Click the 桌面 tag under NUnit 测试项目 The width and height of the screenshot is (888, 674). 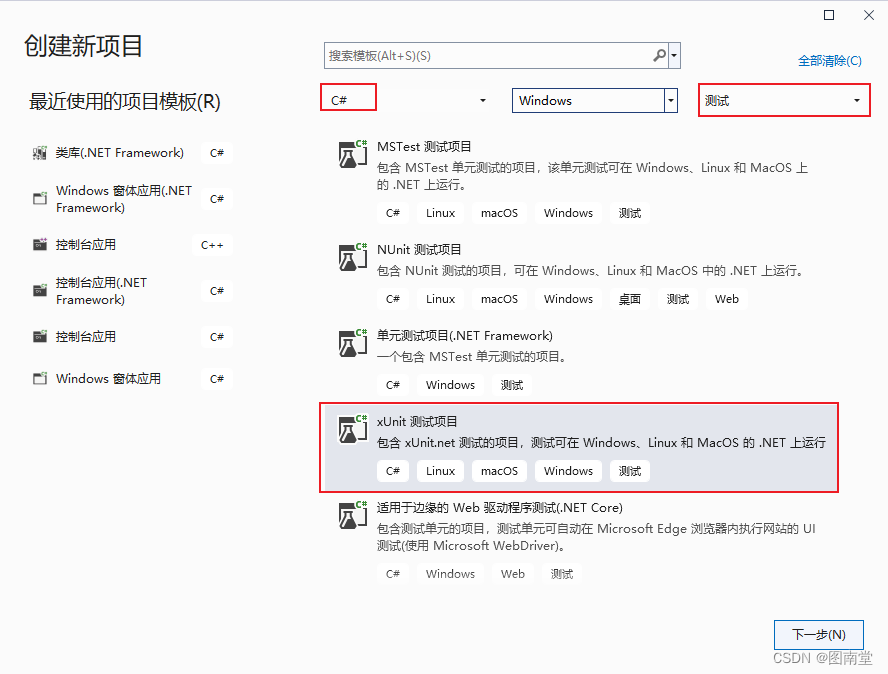coord(630,298)
